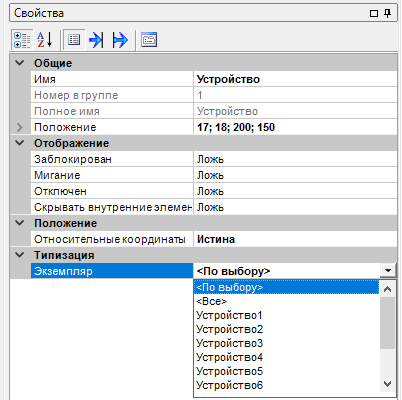Collapse the Типизация category
The width and height of the screenshot is (402, 400).
click(x=20, y=255)
